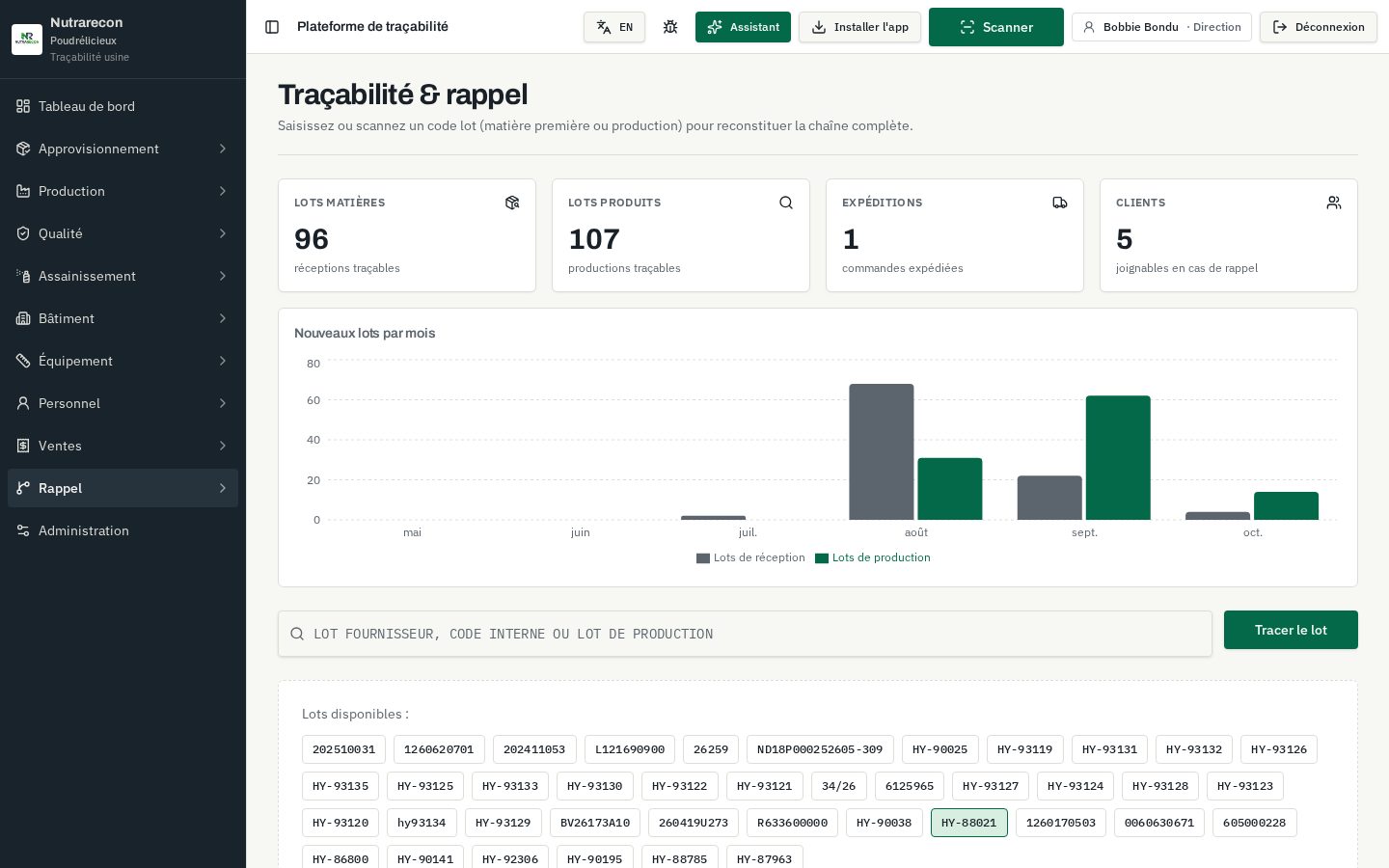Image resolution: width=1389 pixels, height=868 pixels.
Task: Click the green September production bar
Action: click(x=1118, y=458)
